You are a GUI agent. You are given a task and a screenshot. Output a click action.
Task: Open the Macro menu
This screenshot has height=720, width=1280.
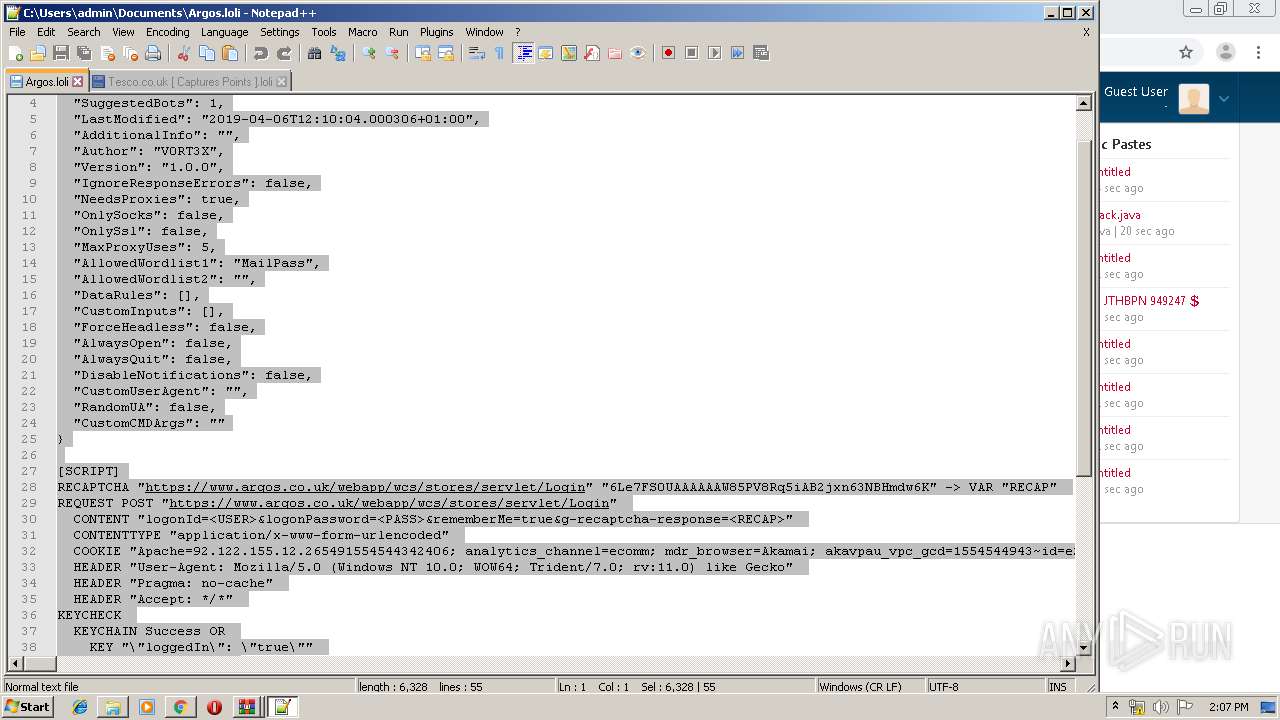[362, 32]
